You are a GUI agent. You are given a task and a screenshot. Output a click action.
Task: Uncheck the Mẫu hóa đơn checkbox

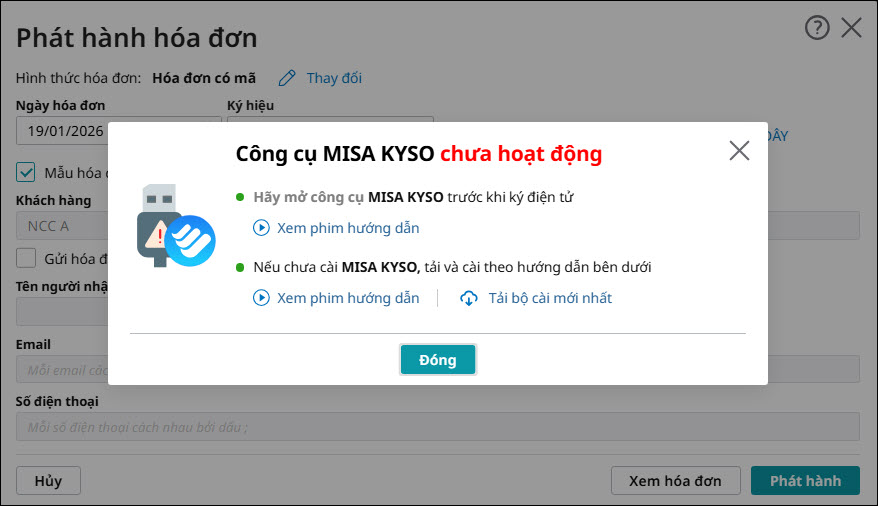(x=27, y=172)
